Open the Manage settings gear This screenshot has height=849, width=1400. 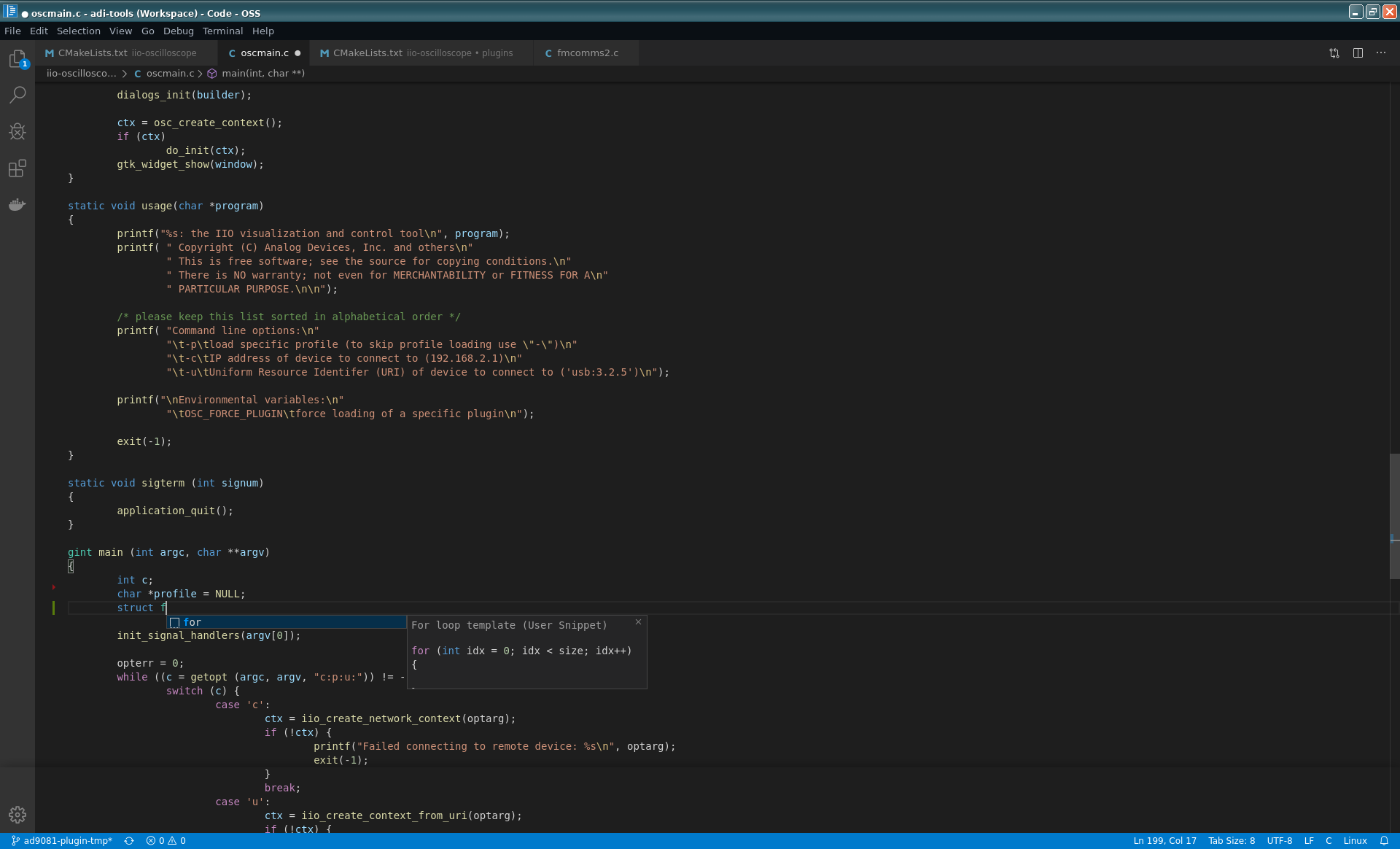pos(17,815)
